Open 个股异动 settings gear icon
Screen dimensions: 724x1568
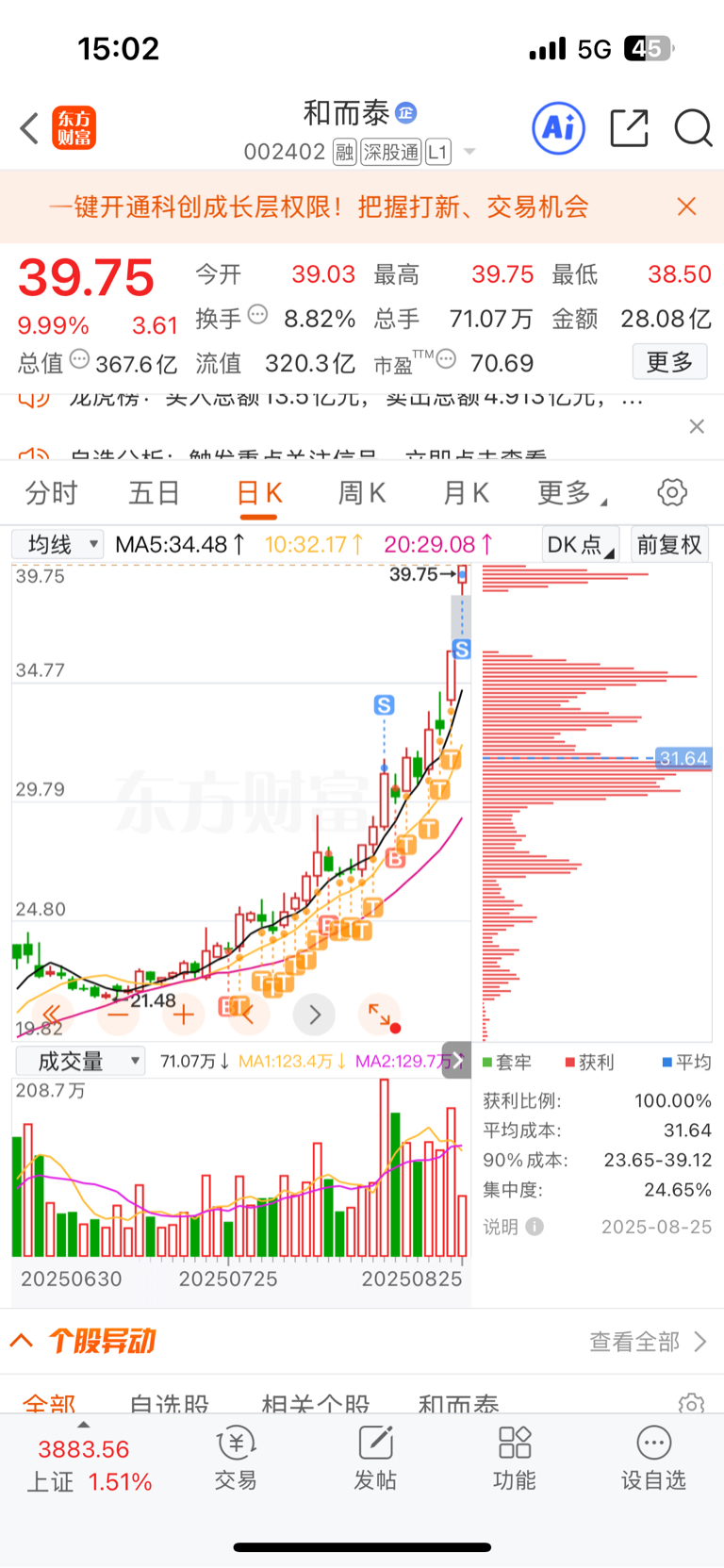[x=691, y=1403]
